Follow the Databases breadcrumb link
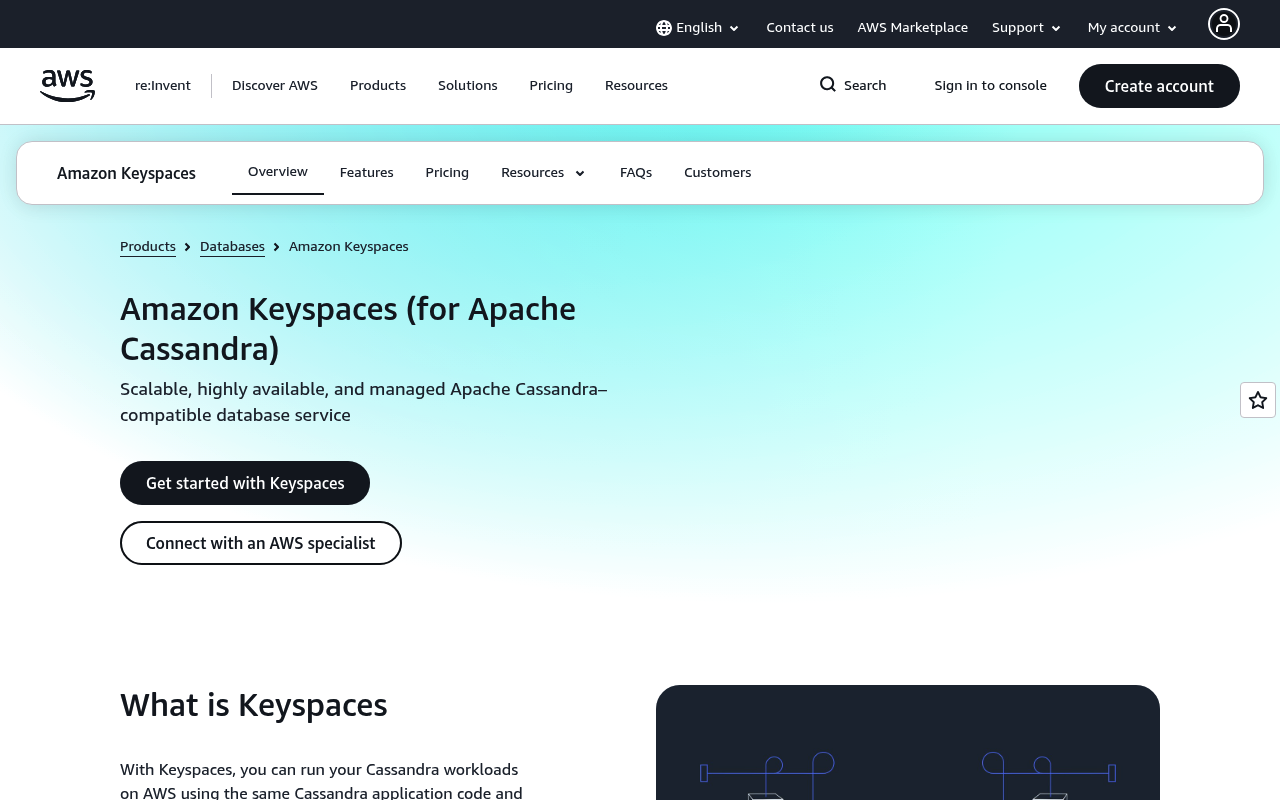The image size is (1280, 800). pyautogui.click(x=232, y=246)
